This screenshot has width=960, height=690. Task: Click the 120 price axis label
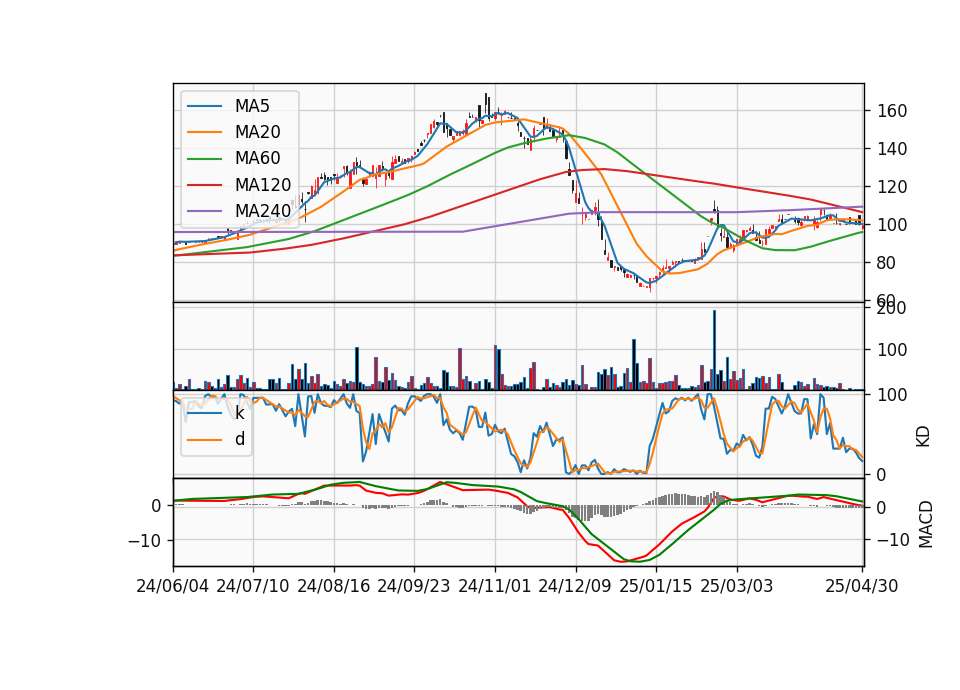pos(892,187)
